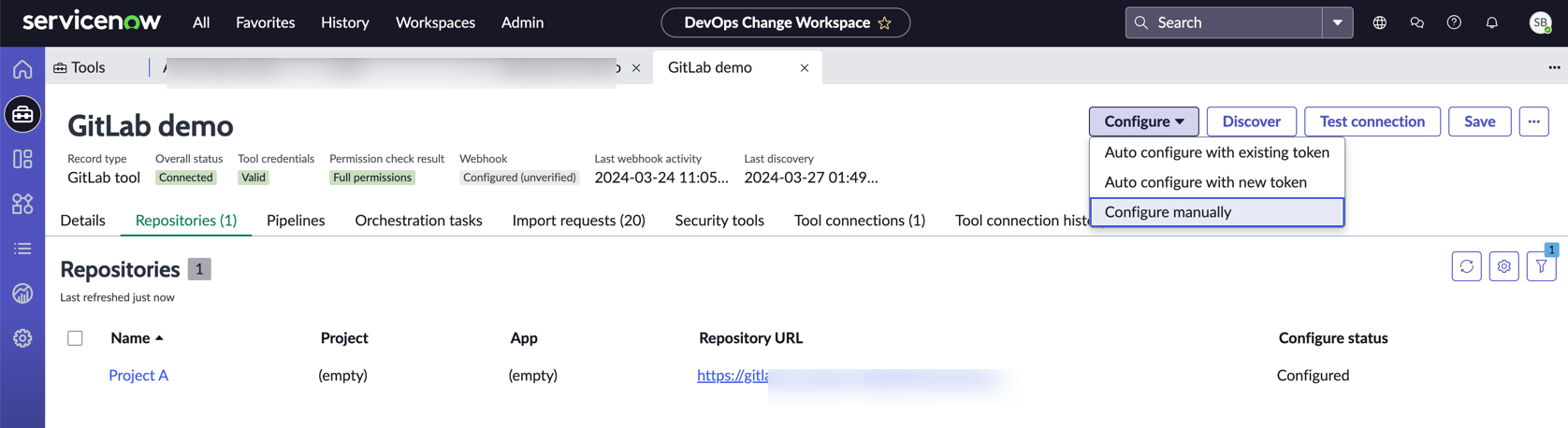The height and width of the screenshot is (428, 1568).
Task: Click the Save button
Action: tap(1479, 121)
